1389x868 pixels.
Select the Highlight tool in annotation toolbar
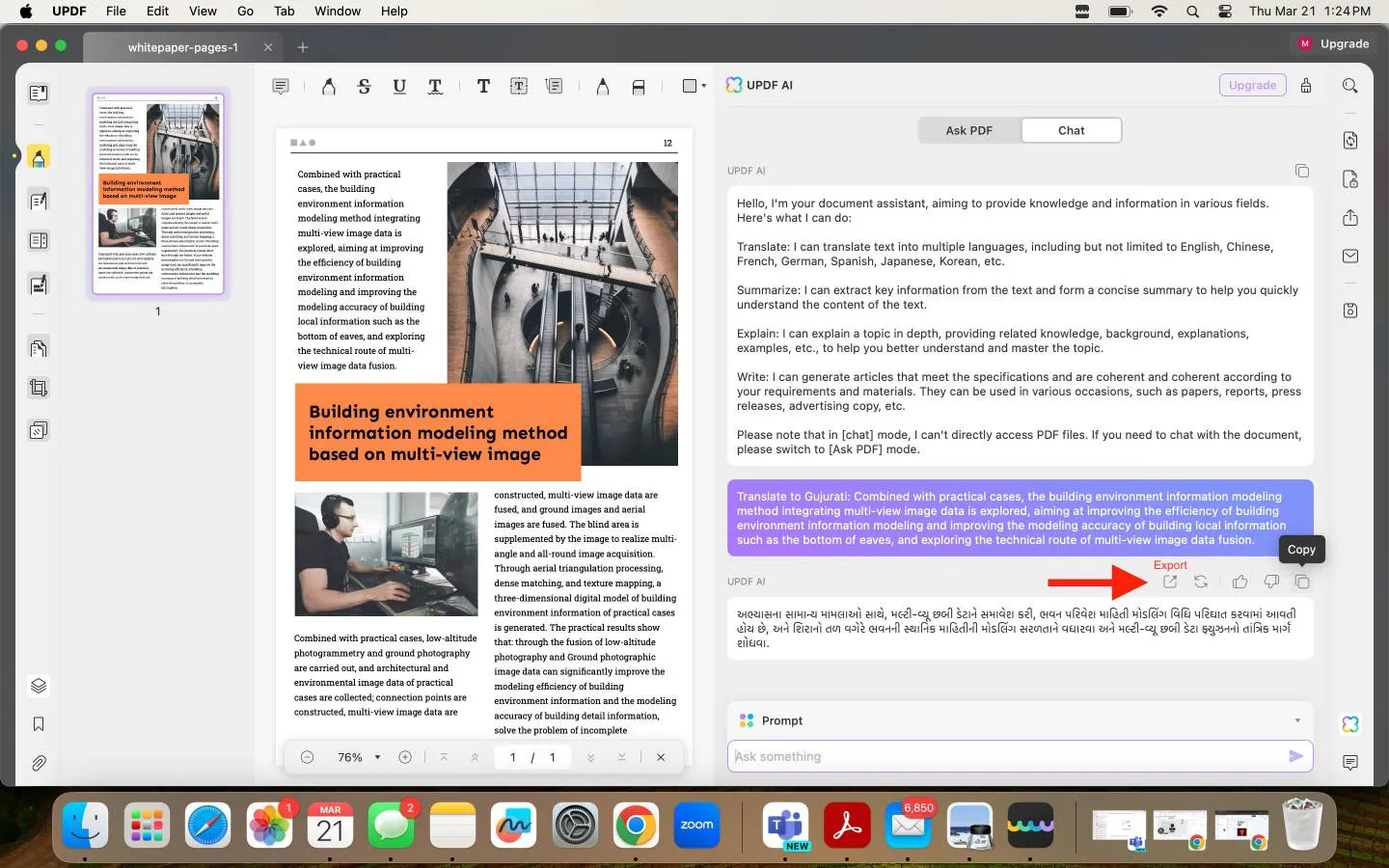pyautogui.click(x=329, y=87)
